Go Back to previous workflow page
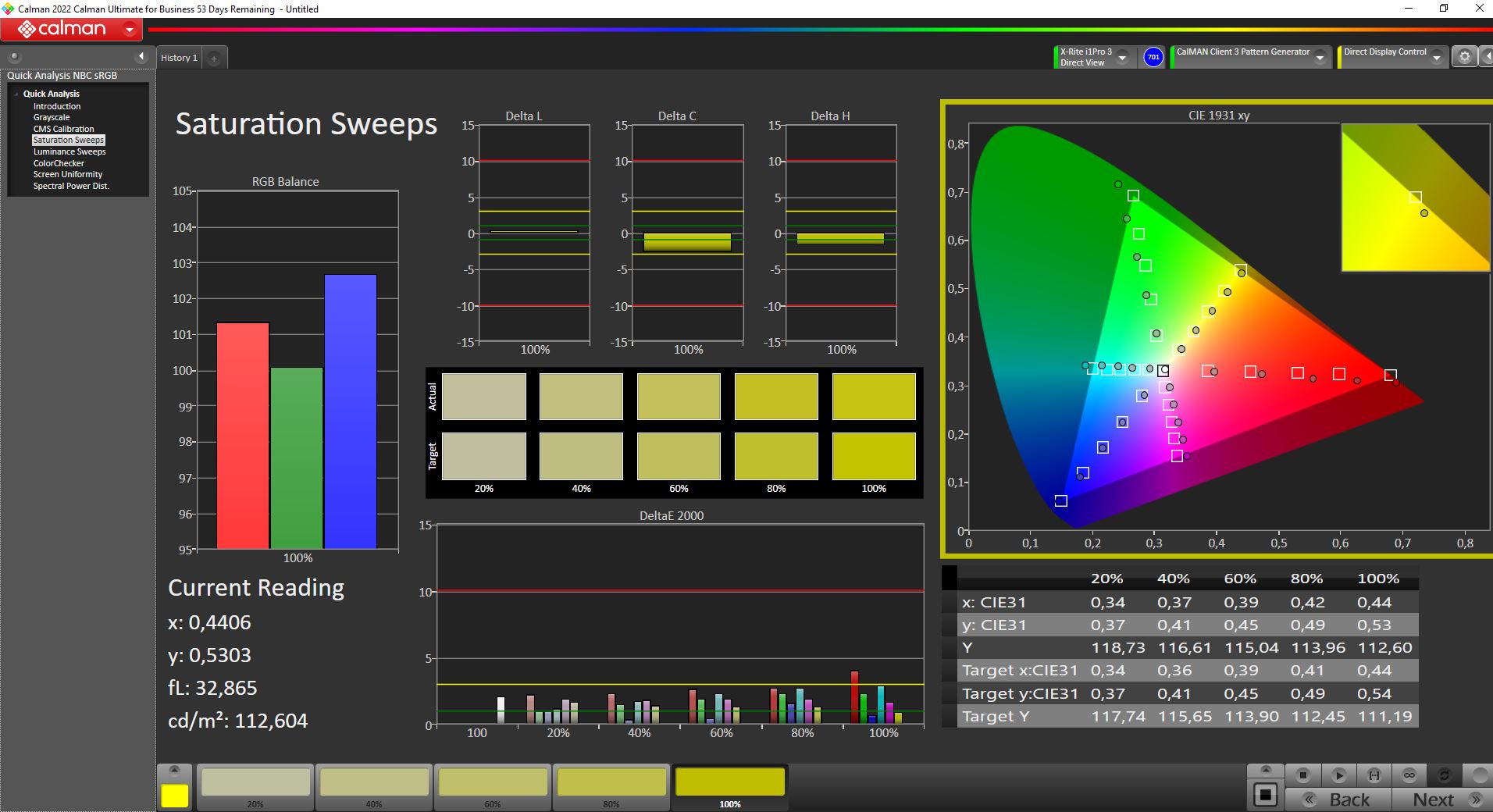 coord(1338,800)
